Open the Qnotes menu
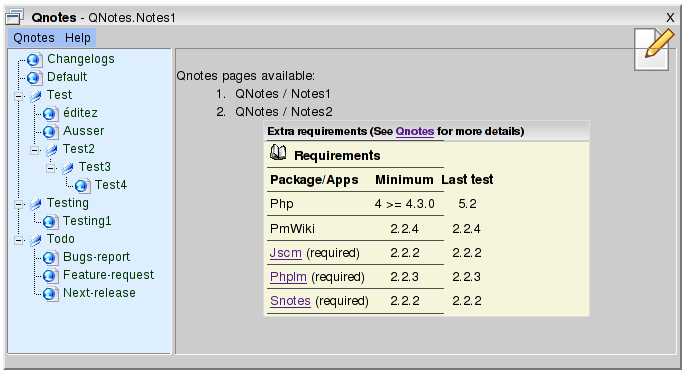689x377 pixels. click(34, 38)
